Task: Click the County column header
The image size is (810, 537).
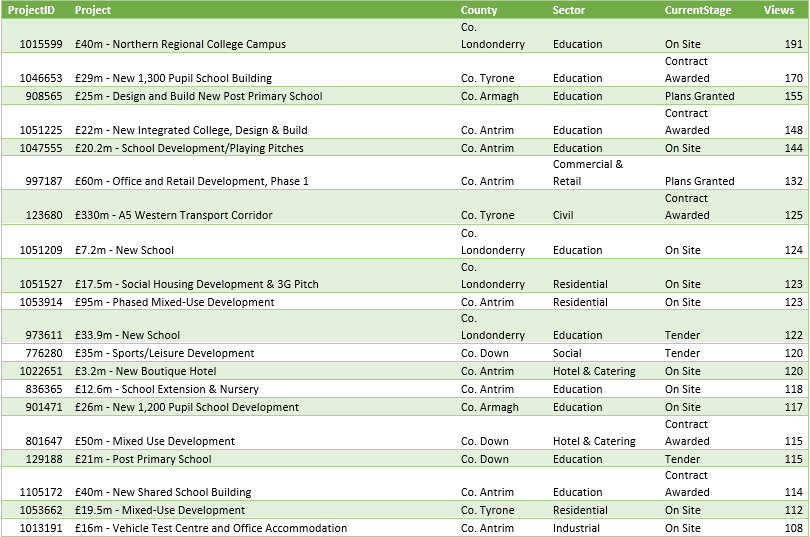Action: [x=479, y=10]
